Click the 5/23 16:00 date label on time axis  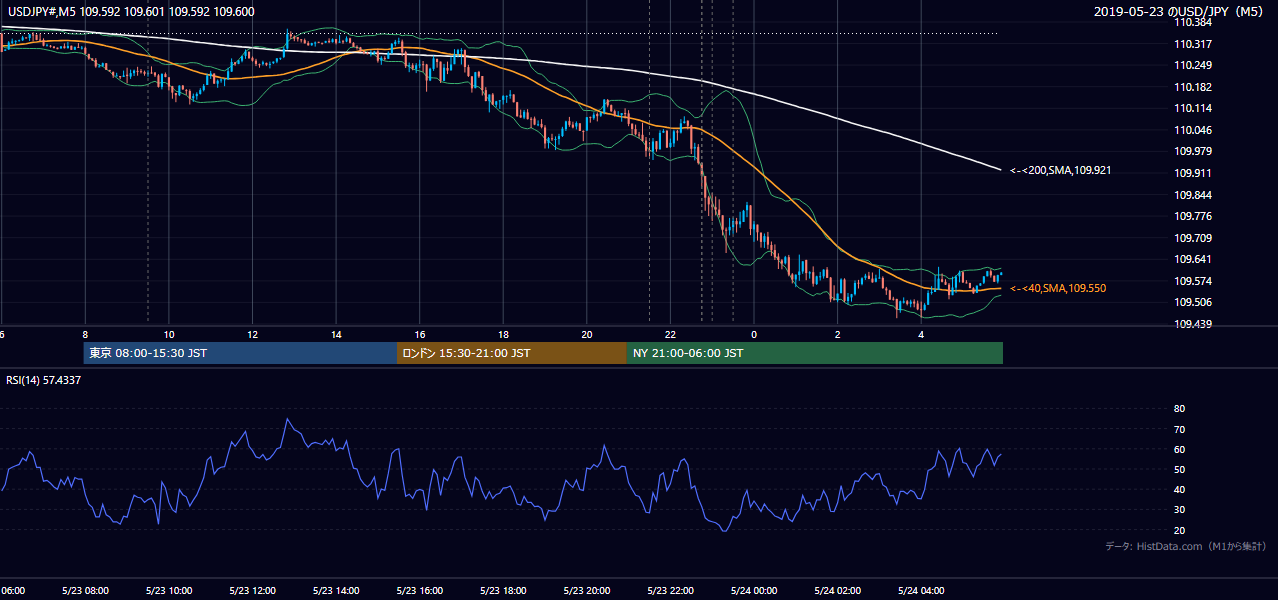pos(419,590)
